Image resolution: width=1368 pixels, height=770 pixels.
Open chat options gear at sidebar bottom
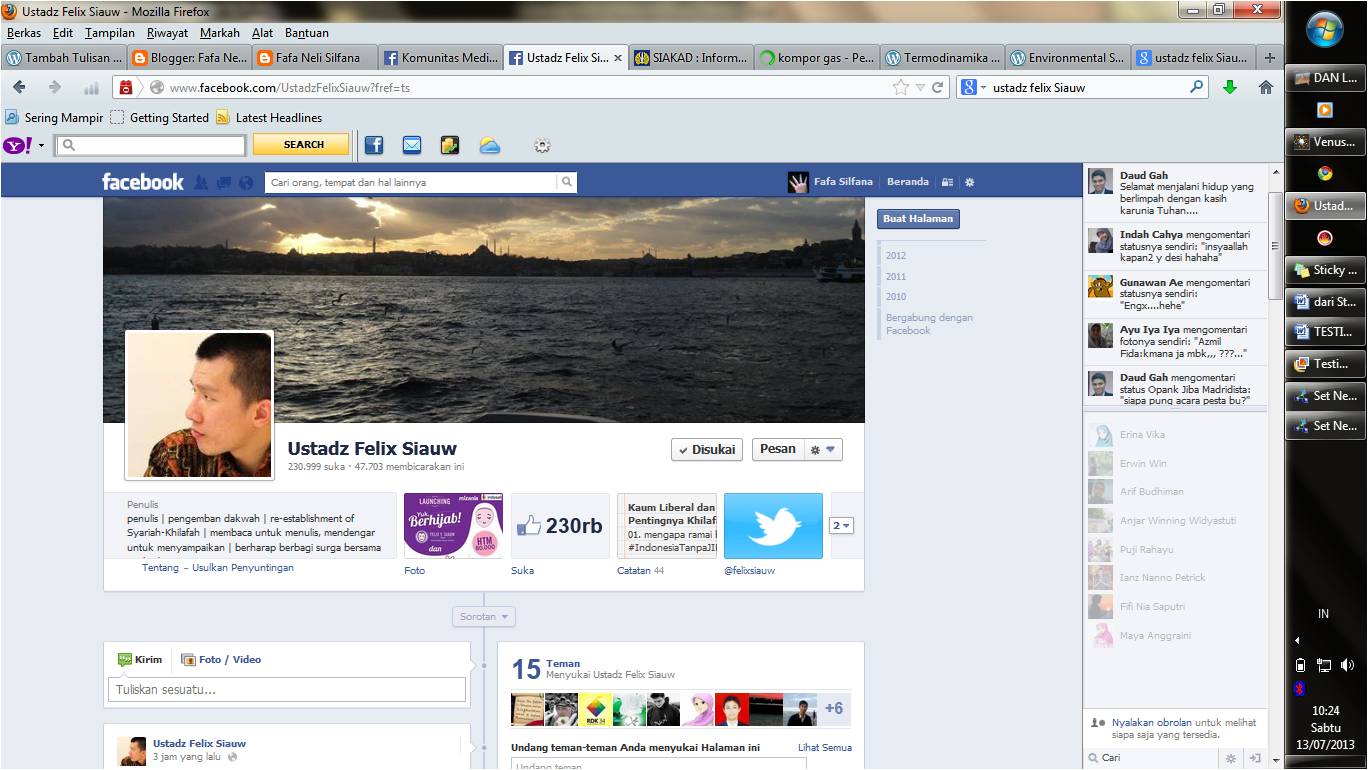1230,758
